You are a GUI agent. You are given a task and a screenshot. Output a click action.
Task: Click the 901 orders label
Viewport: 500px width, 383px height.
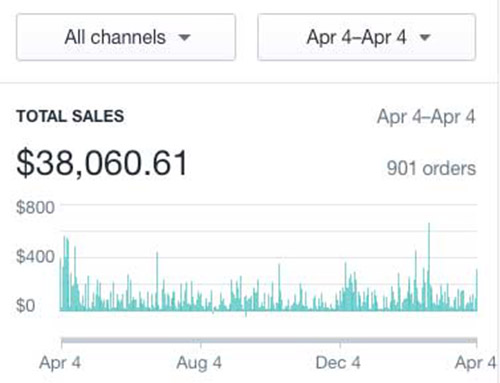(x=431, y=168)
